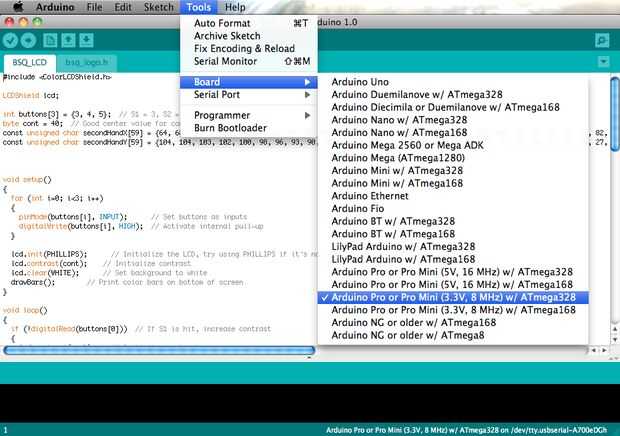Click the 'void loop()' code line
The width and height of the screenshot is (620, 436).
tap(25, 310)
